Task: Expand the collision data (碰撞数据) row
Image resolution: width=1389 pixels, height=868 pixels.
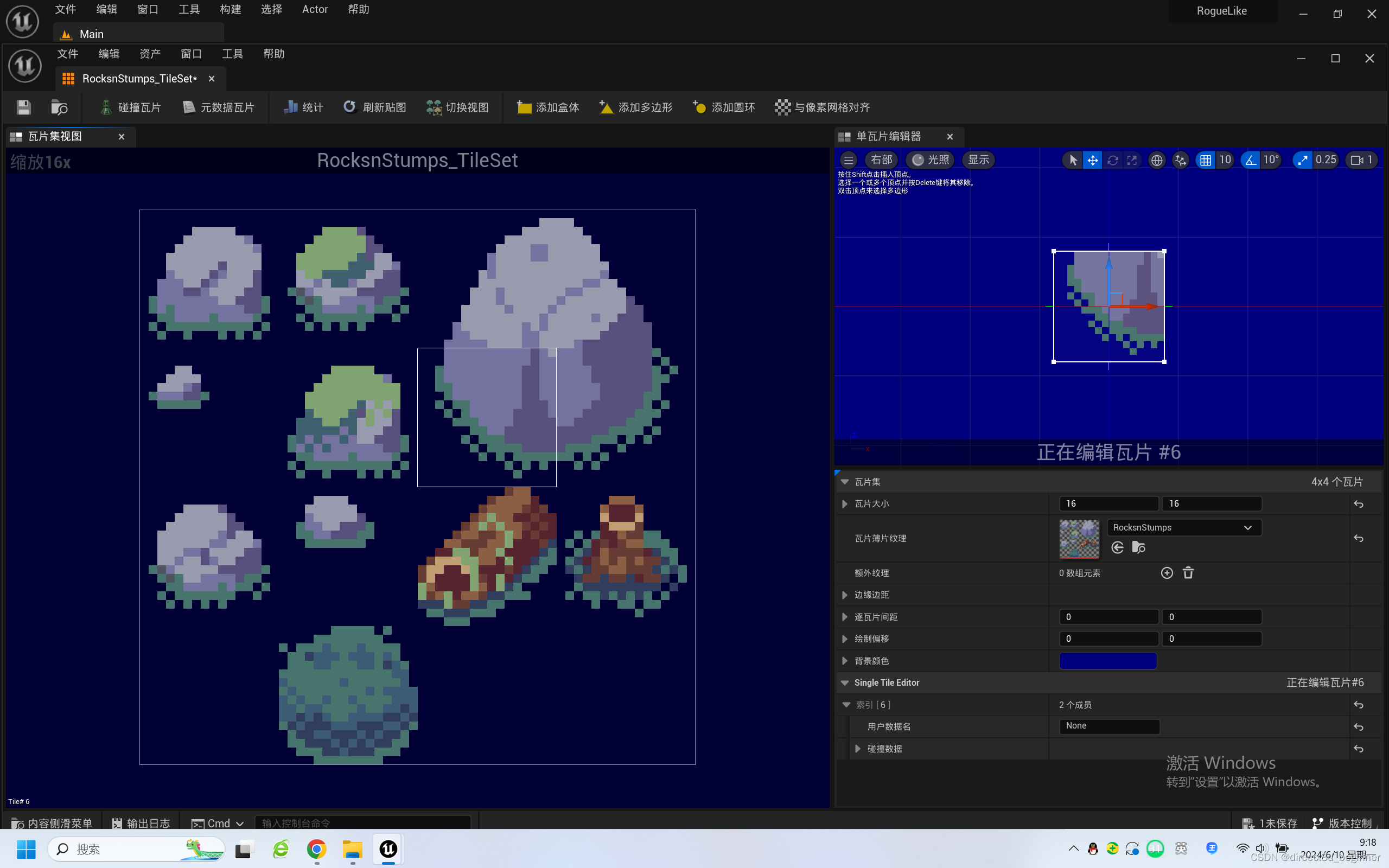Action: click(857, 749)
